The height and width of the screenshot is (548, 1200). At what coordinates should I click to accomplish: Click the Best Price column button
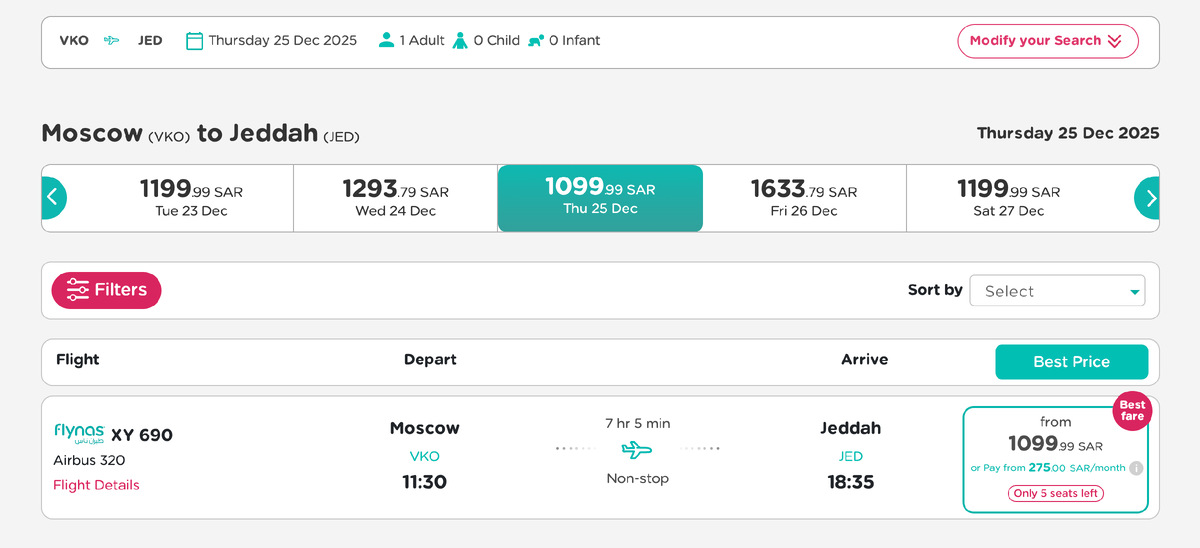click(1071, 362)
